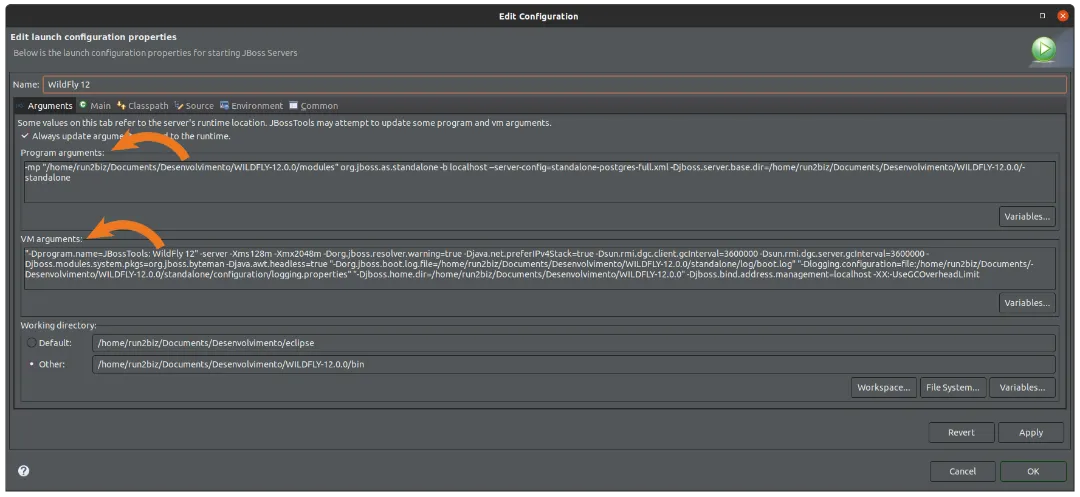Open the Arguments tab
The image size is (1080, 497).
coord(45,106)
